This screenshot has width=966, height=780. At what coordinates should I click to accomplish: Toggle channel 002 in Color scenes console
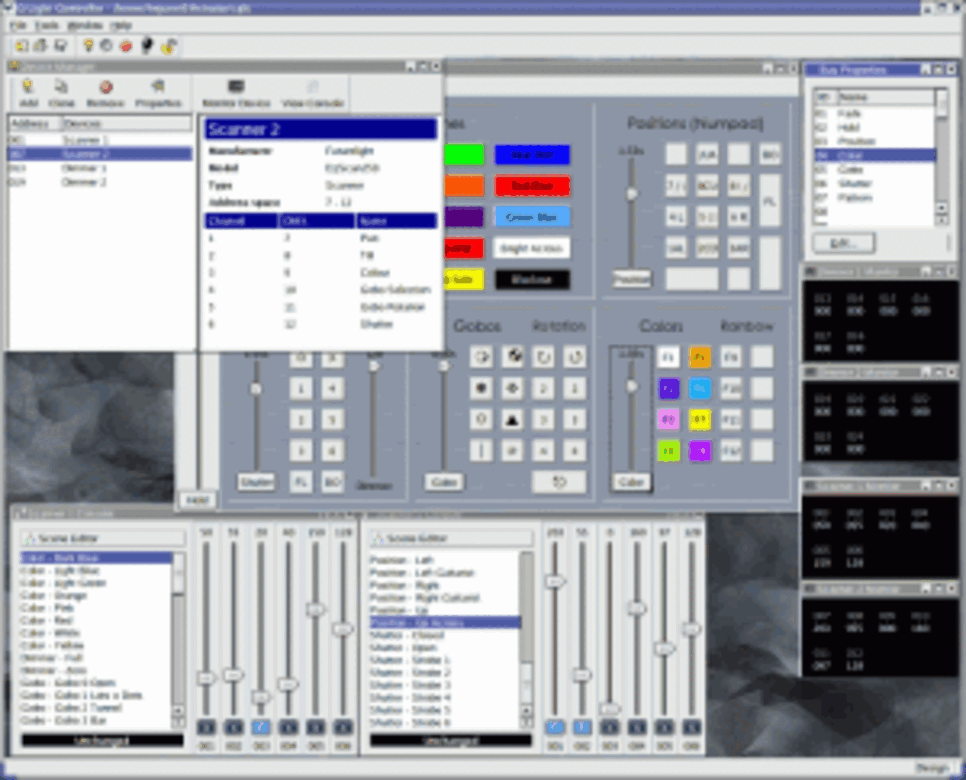point(233,728)
